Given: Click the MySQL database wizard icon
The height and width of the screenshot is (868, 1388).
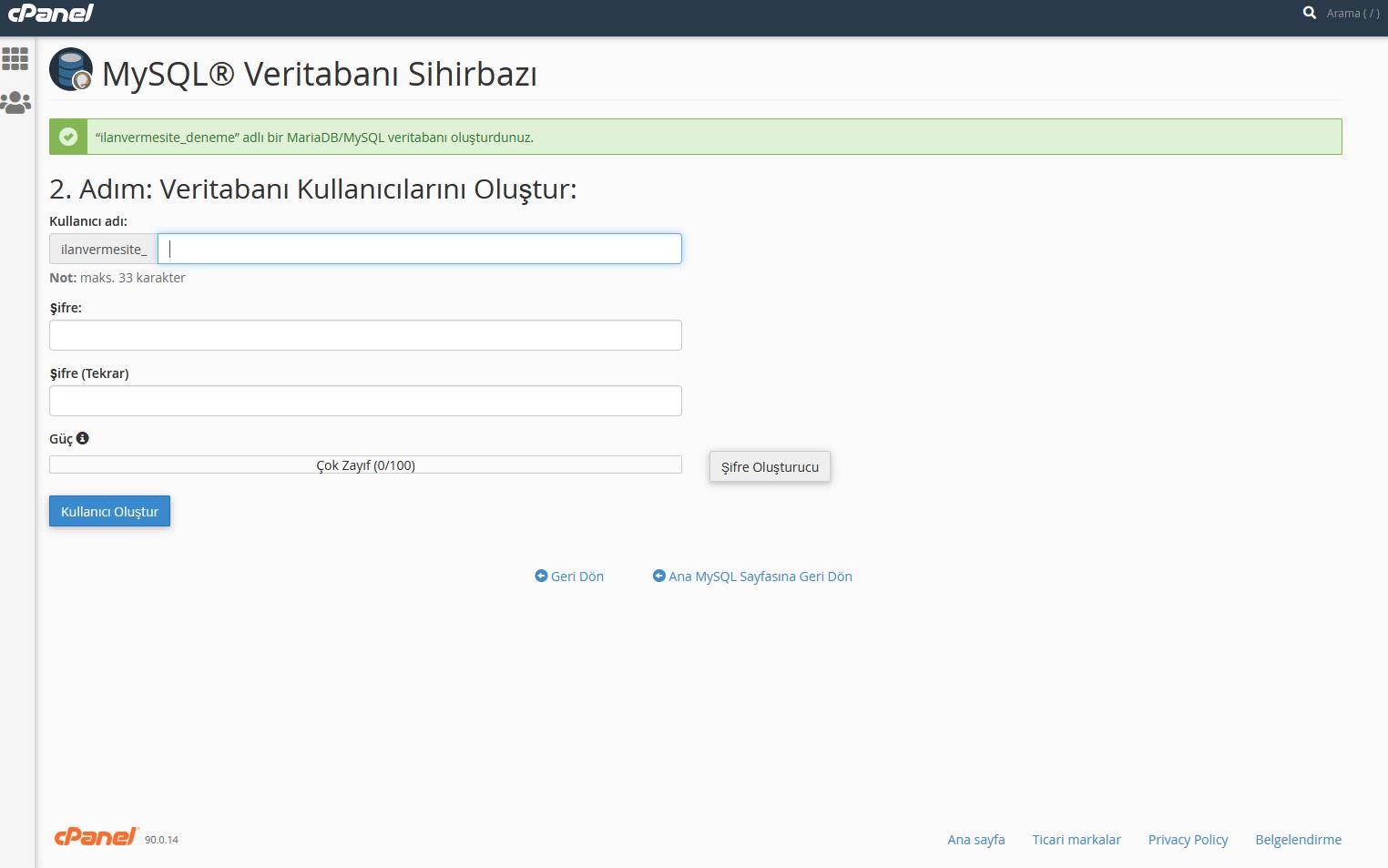Looking at the screenshot, I should 71,70.
